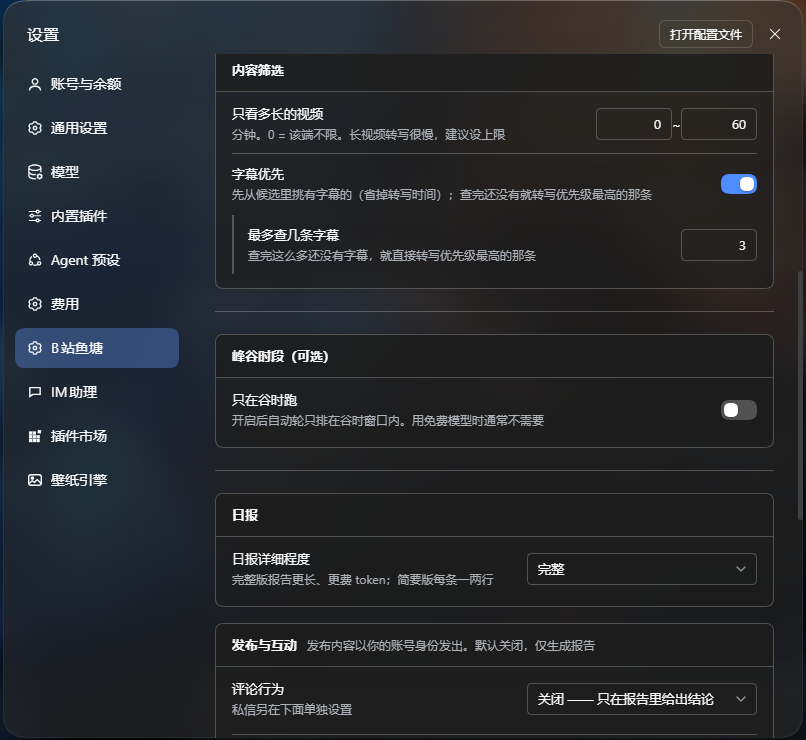806x740 pixels.
Task: Click the 私信另在下面单独设置 note
Action: pos(292,710)
